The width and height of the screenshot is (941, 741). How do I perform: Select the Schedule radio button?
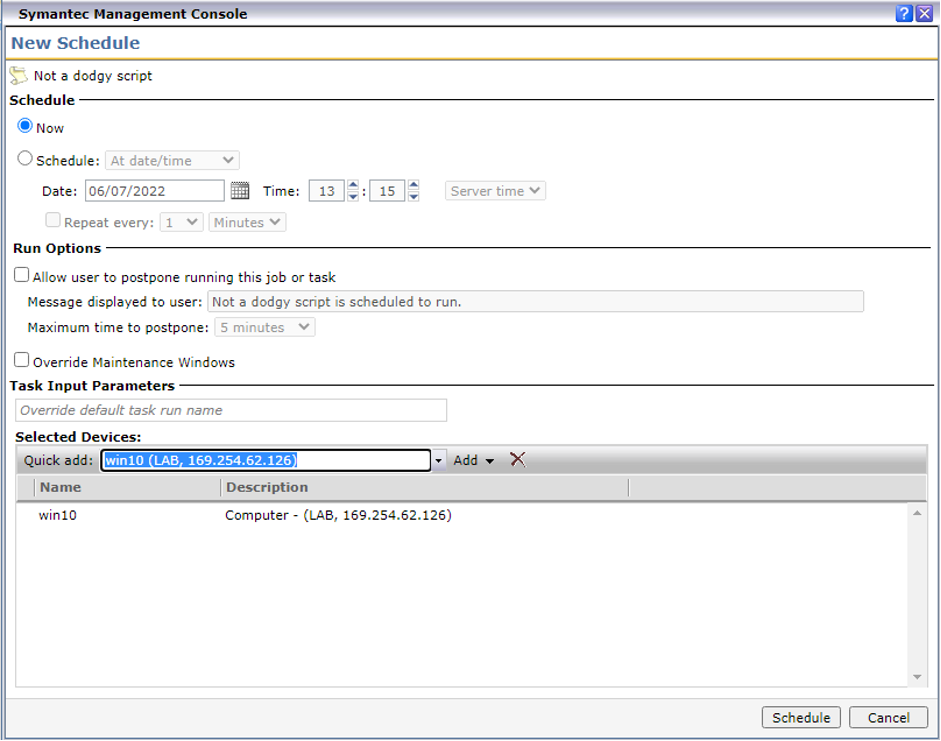[25, 158]
